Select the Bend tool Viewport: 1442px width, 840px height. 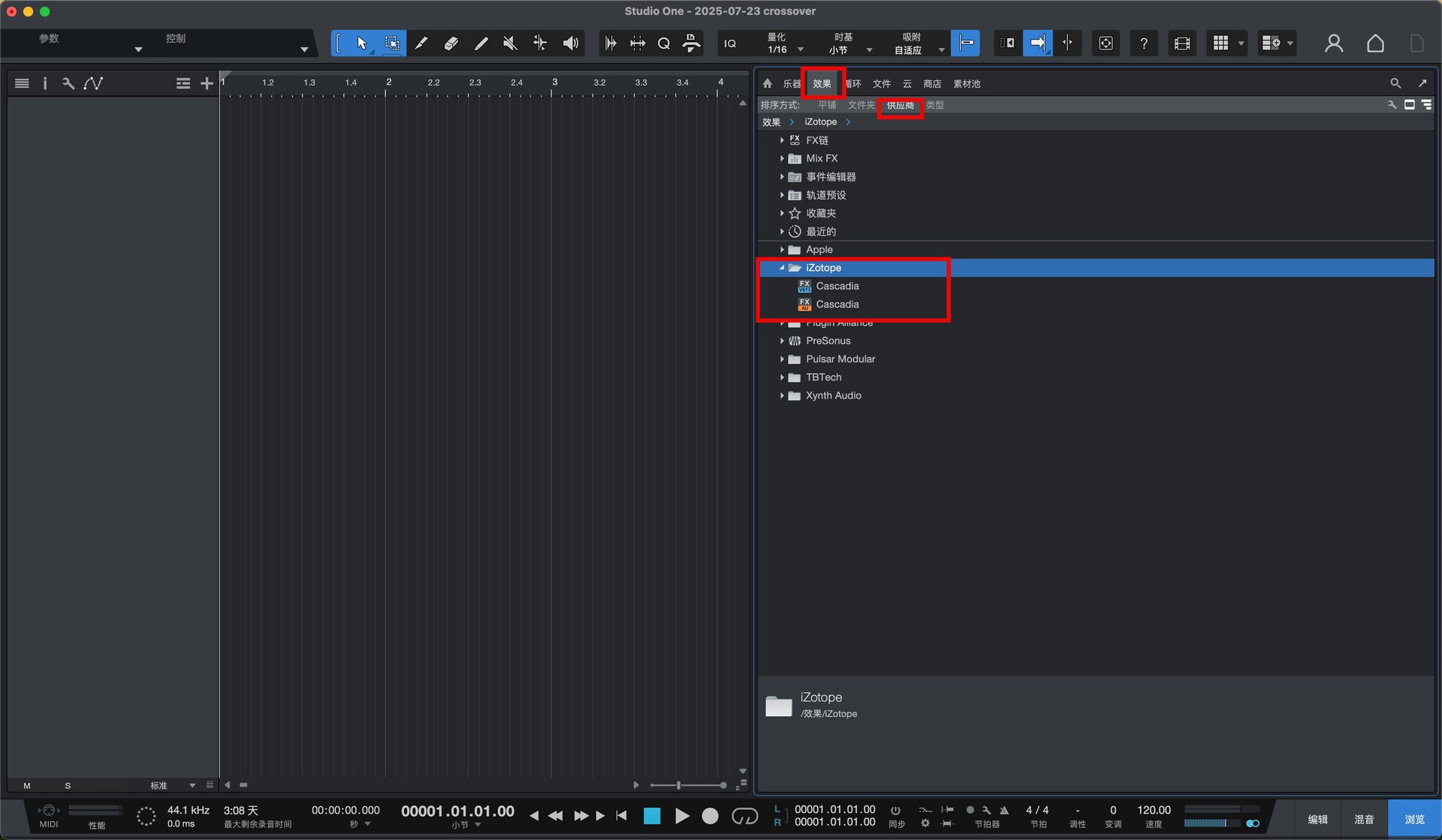pos(540,44)
